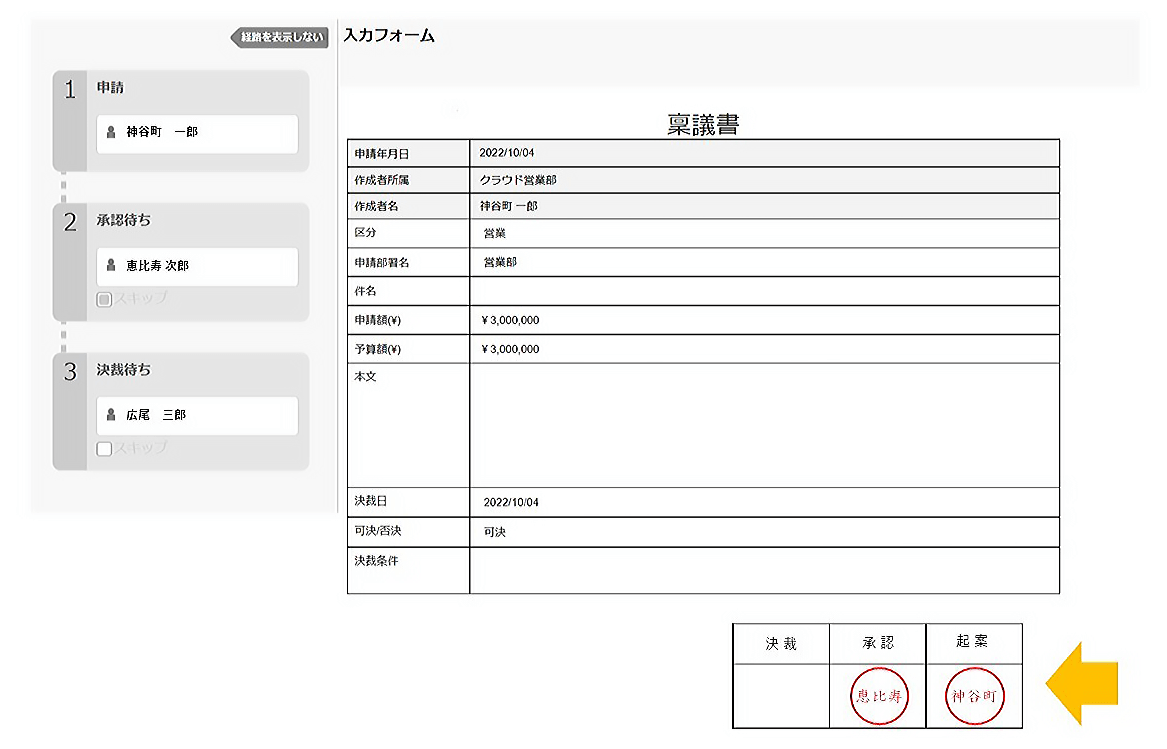Click the empty 決裁 stamp box
This screenshot has height=749, width=1167.
pos(781,696)
